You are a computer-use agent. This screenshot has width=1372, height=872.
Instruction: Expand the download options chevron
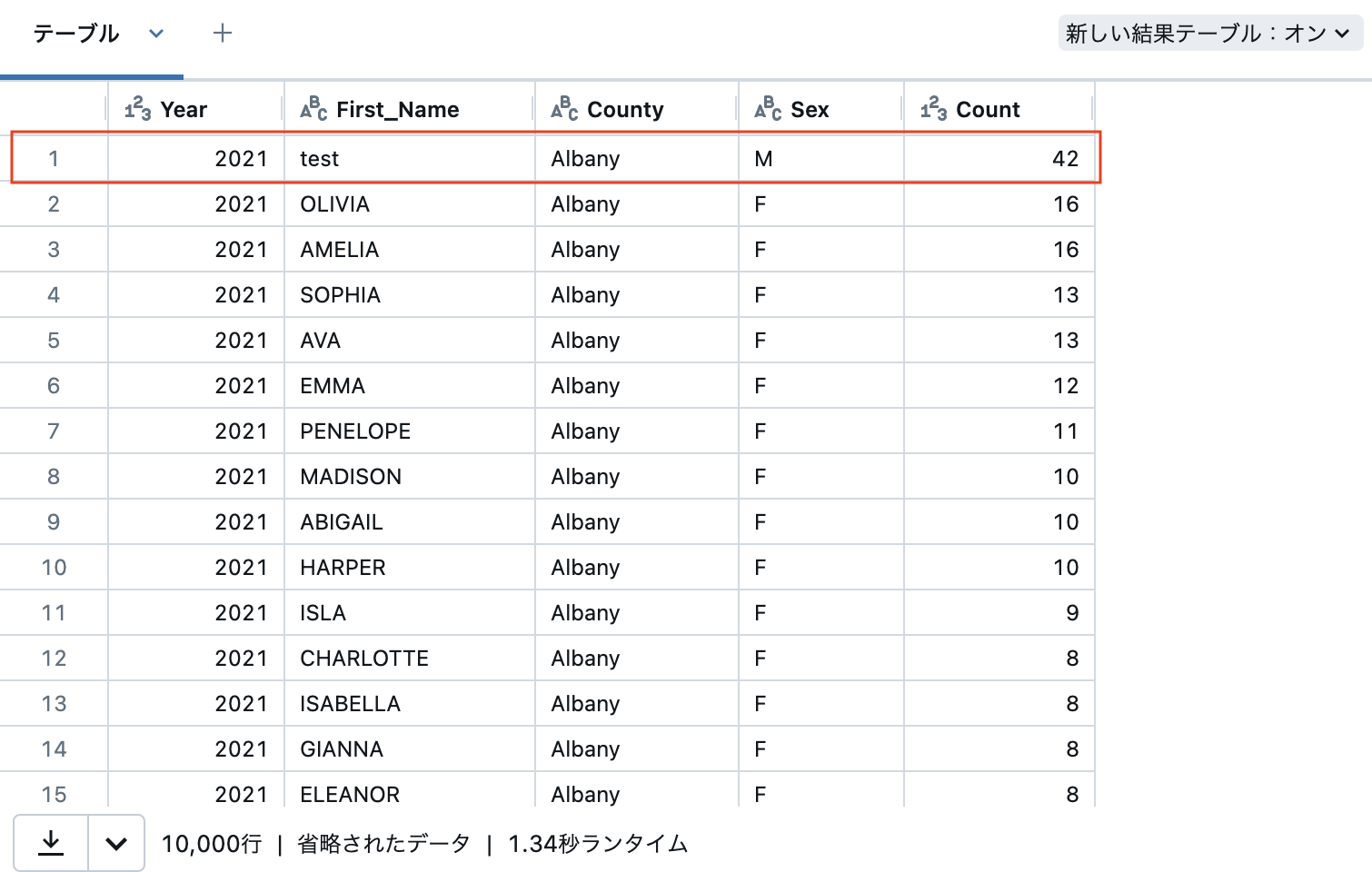pos(116,843)
